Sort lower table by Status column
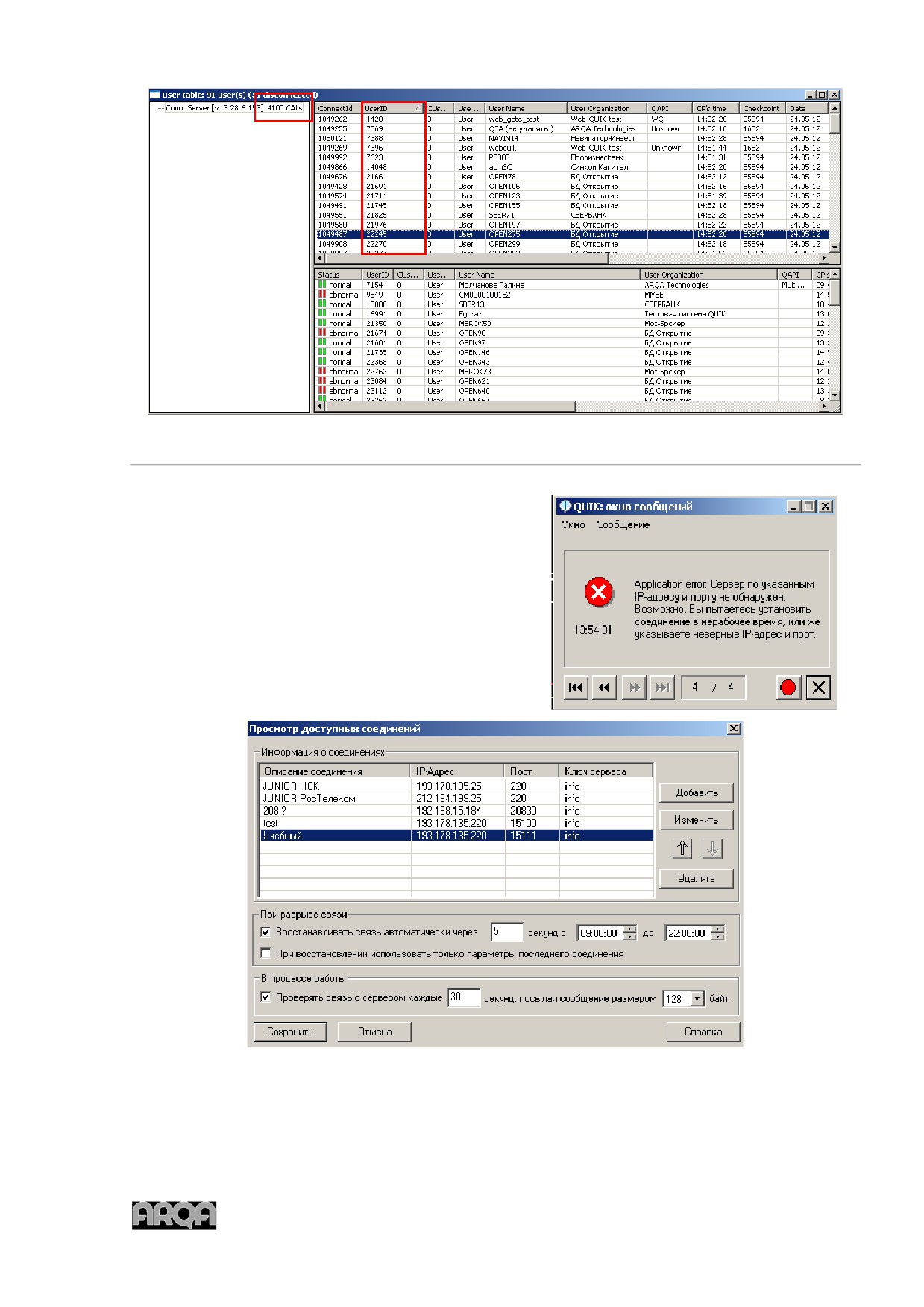 click(x=339, y=275)
